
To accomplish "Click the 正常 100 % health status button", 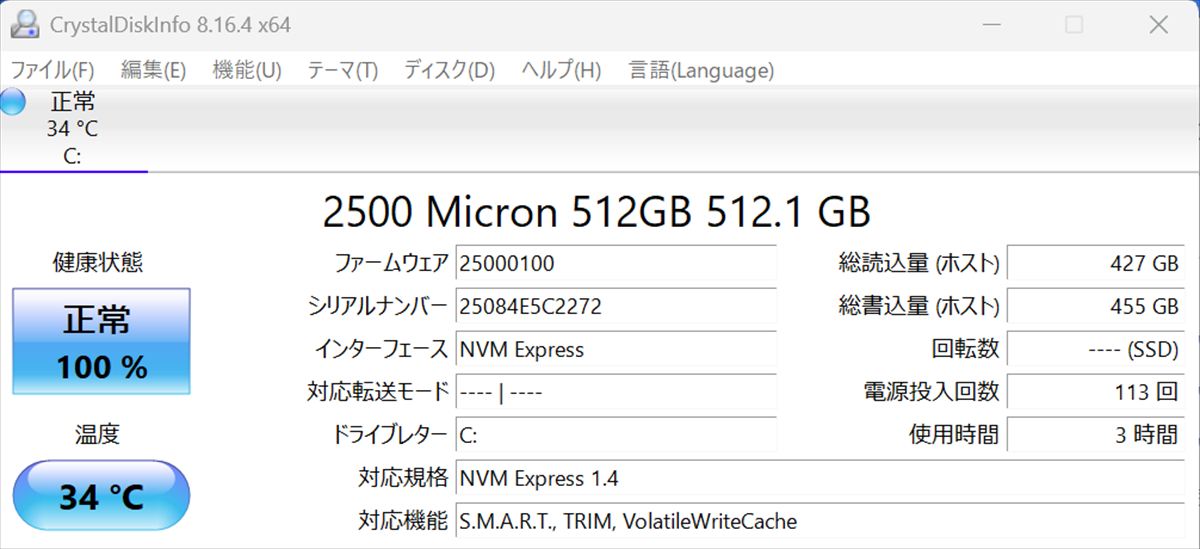I will point(101,341).
